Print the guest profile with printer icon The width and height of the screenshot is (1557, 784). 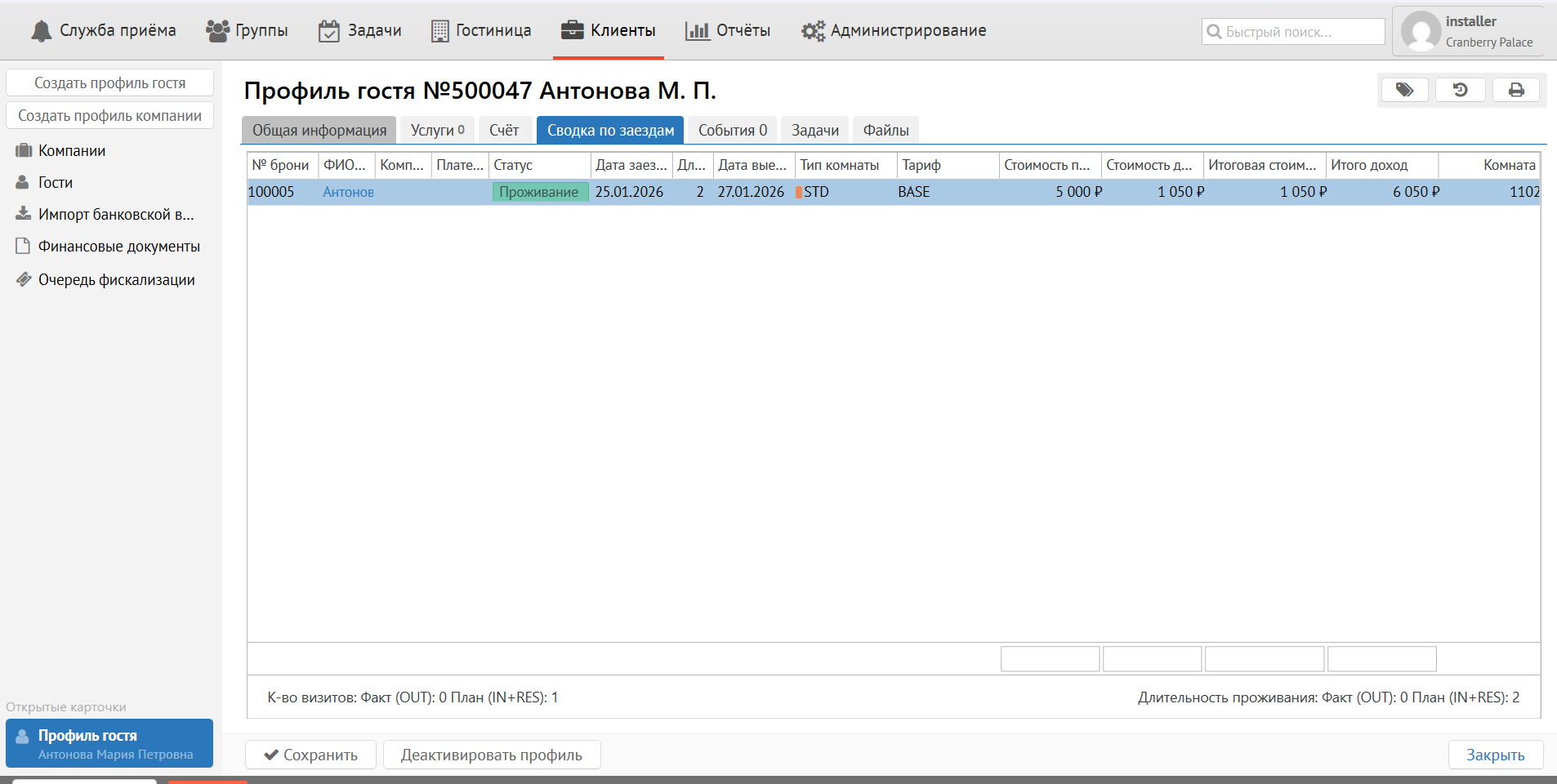1516,90
